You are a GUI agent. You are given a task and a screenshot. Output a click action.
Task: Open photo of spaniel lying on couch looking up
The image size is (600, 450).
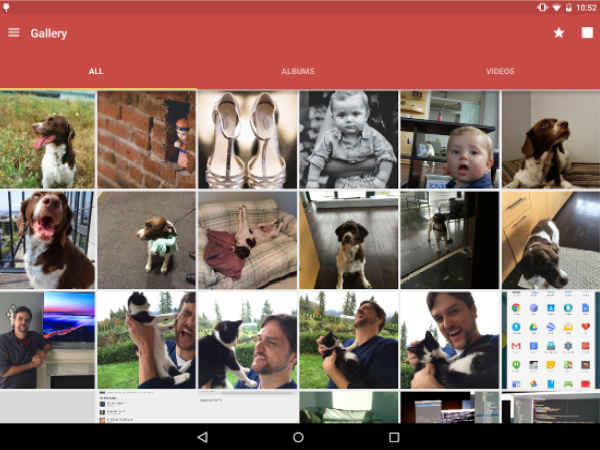click(551, 139)
